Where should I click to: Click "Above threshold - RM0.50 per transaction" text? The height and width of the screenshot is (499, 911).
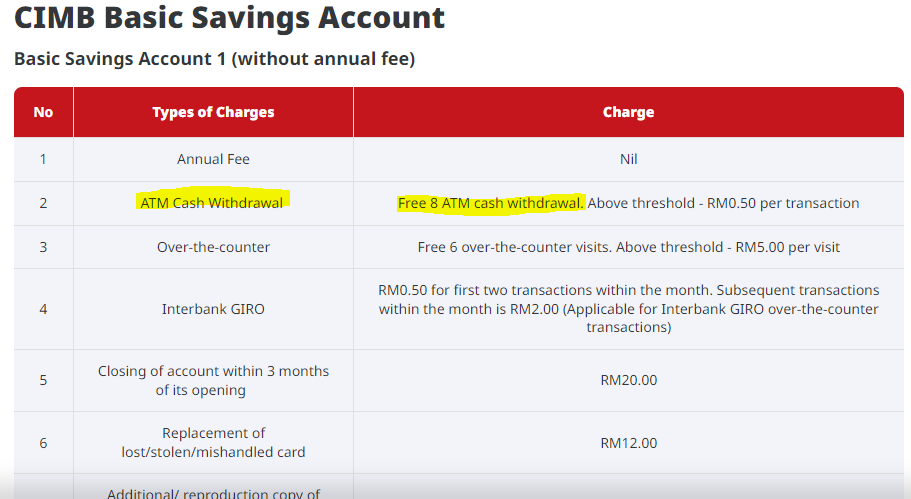(x=723, y=203)
